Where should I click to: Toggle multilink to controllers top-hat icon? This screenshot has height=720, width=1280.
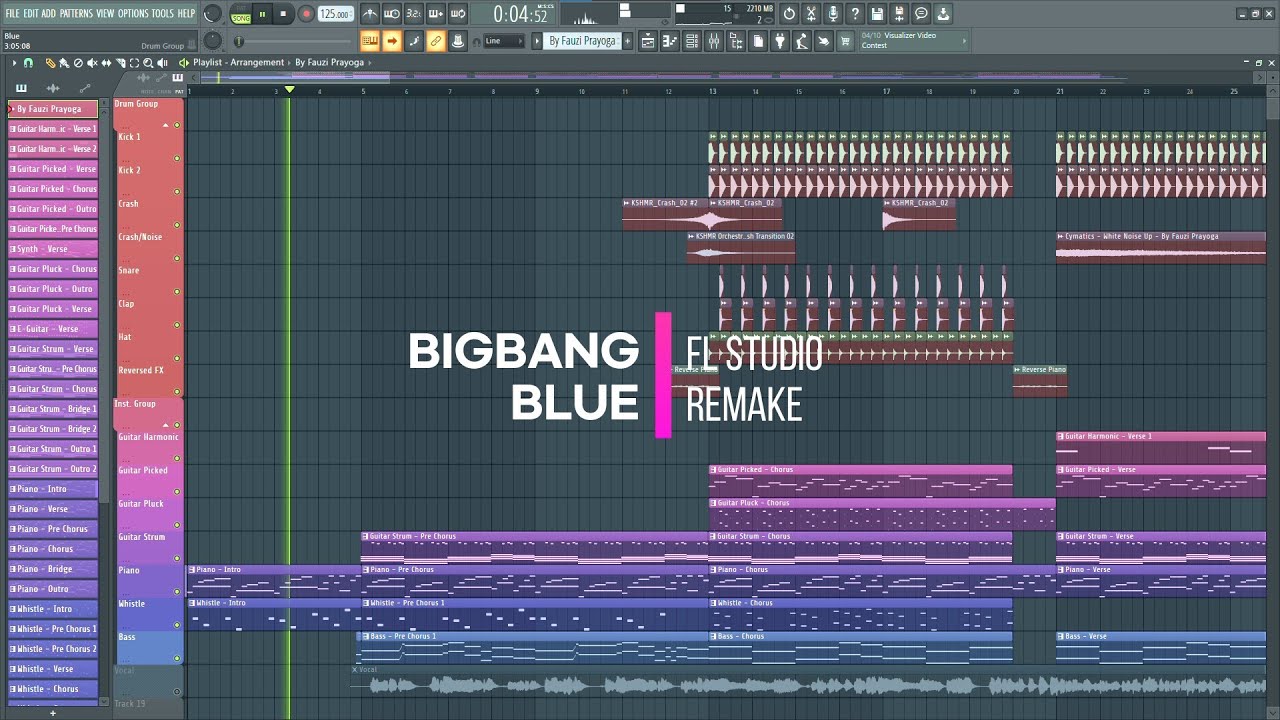click(x=457, y=41)
